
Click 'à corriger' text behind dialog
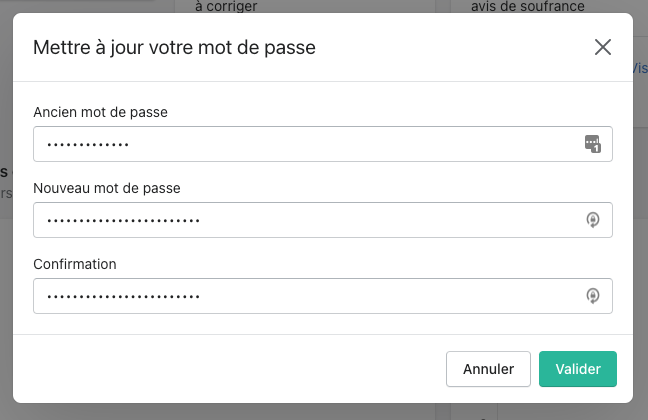click(226, 6)
